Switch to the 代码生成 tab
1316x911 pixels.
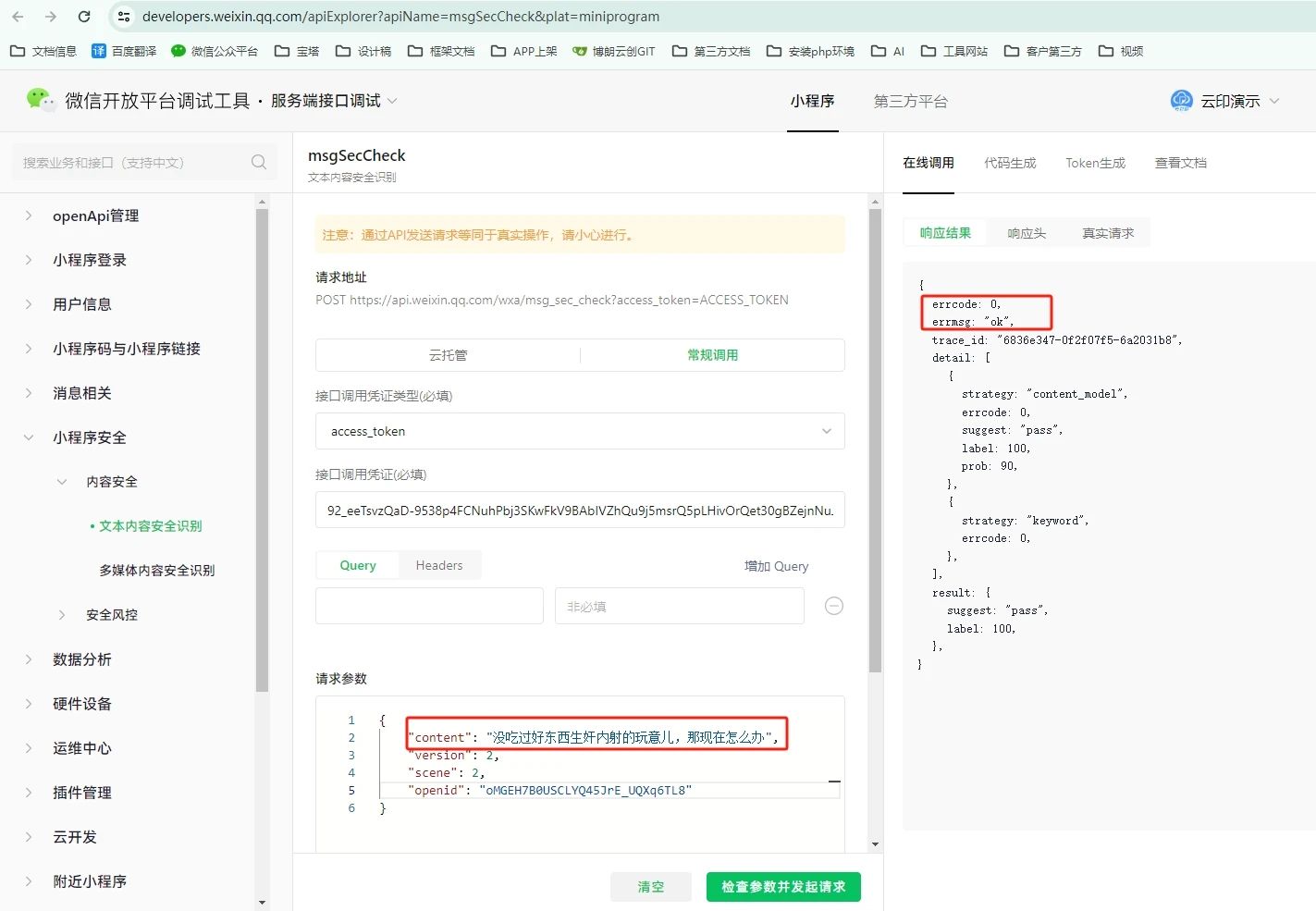click(1010, 163)
